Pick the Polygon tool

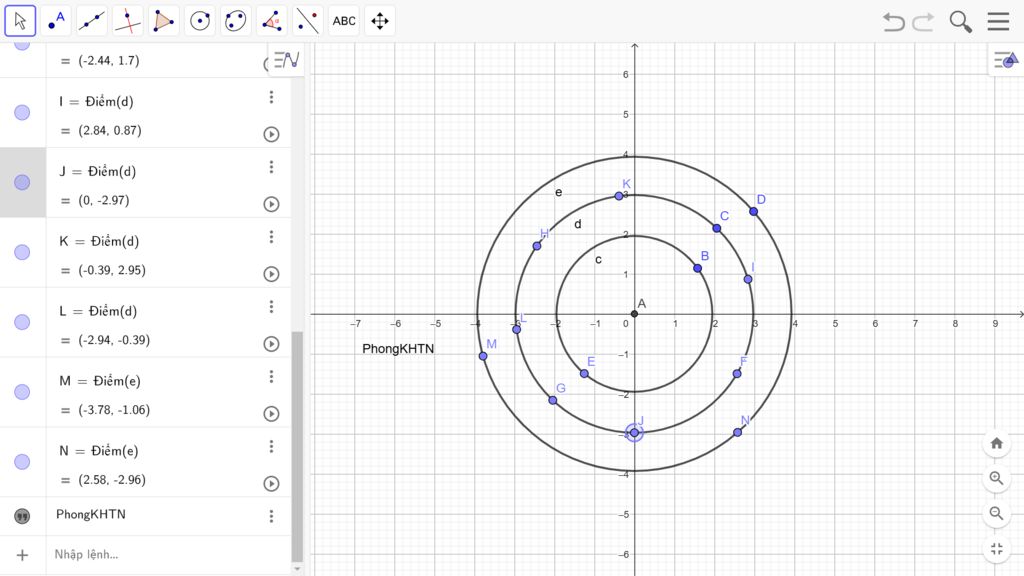tap(164, 20)
